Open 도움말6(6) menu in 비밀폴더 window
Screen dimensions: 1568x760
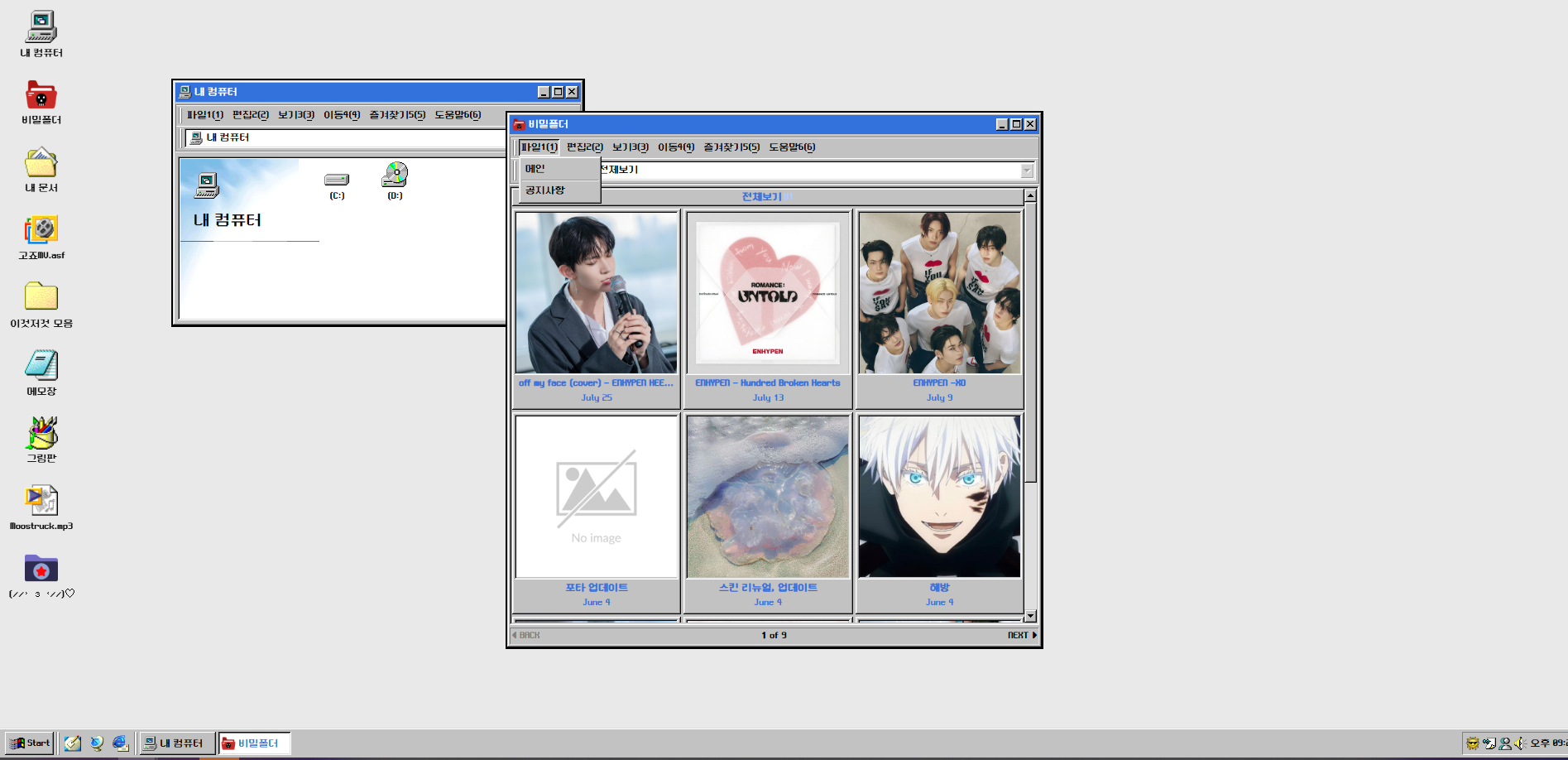(792, 147)
